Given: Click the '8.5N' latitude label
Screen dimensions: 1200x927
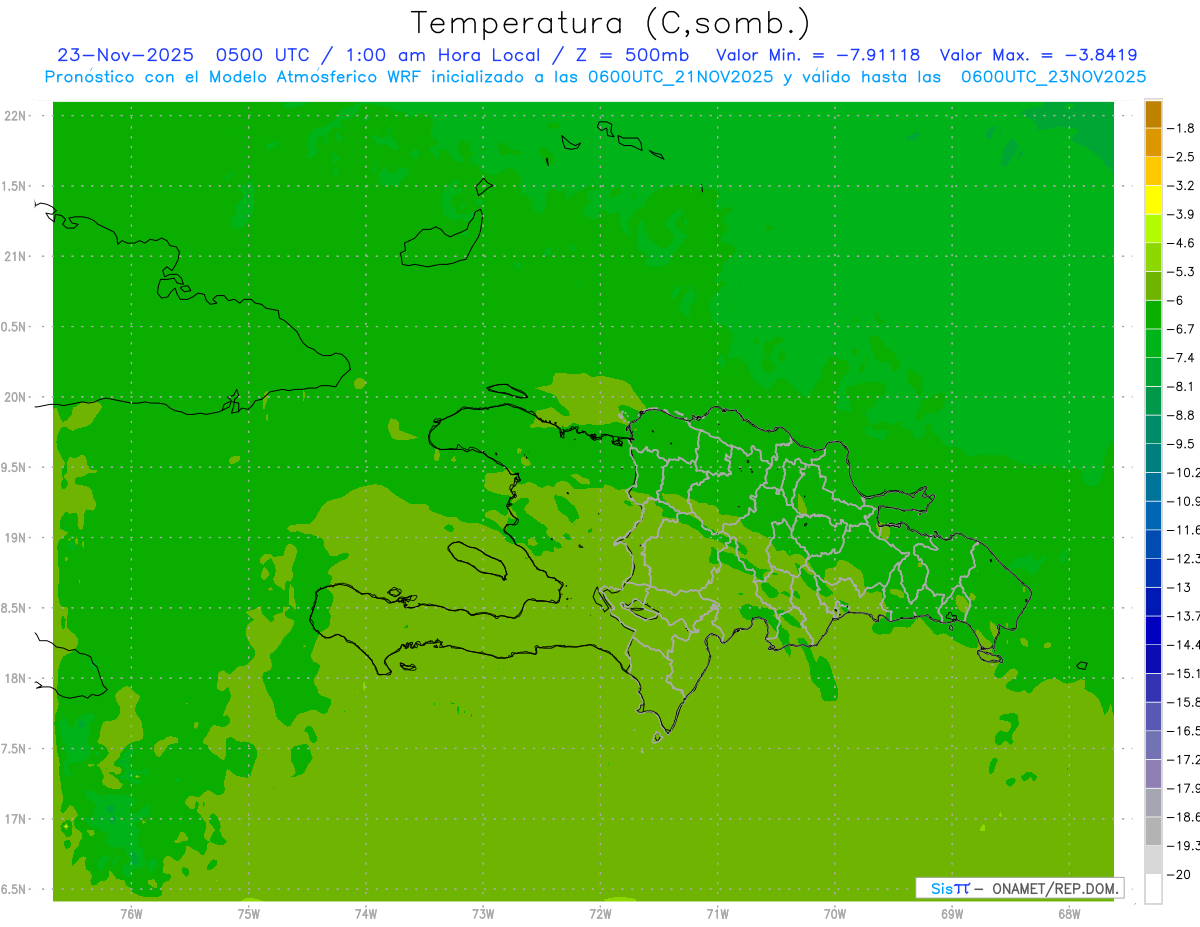Looking at the screenshot, I should coord(15,608).
